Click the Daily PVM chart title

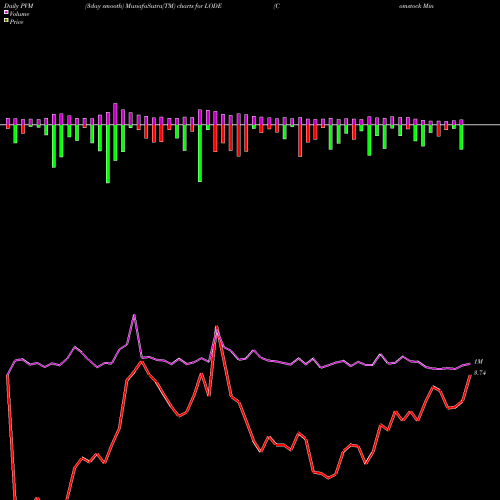(x=19, y=6)
